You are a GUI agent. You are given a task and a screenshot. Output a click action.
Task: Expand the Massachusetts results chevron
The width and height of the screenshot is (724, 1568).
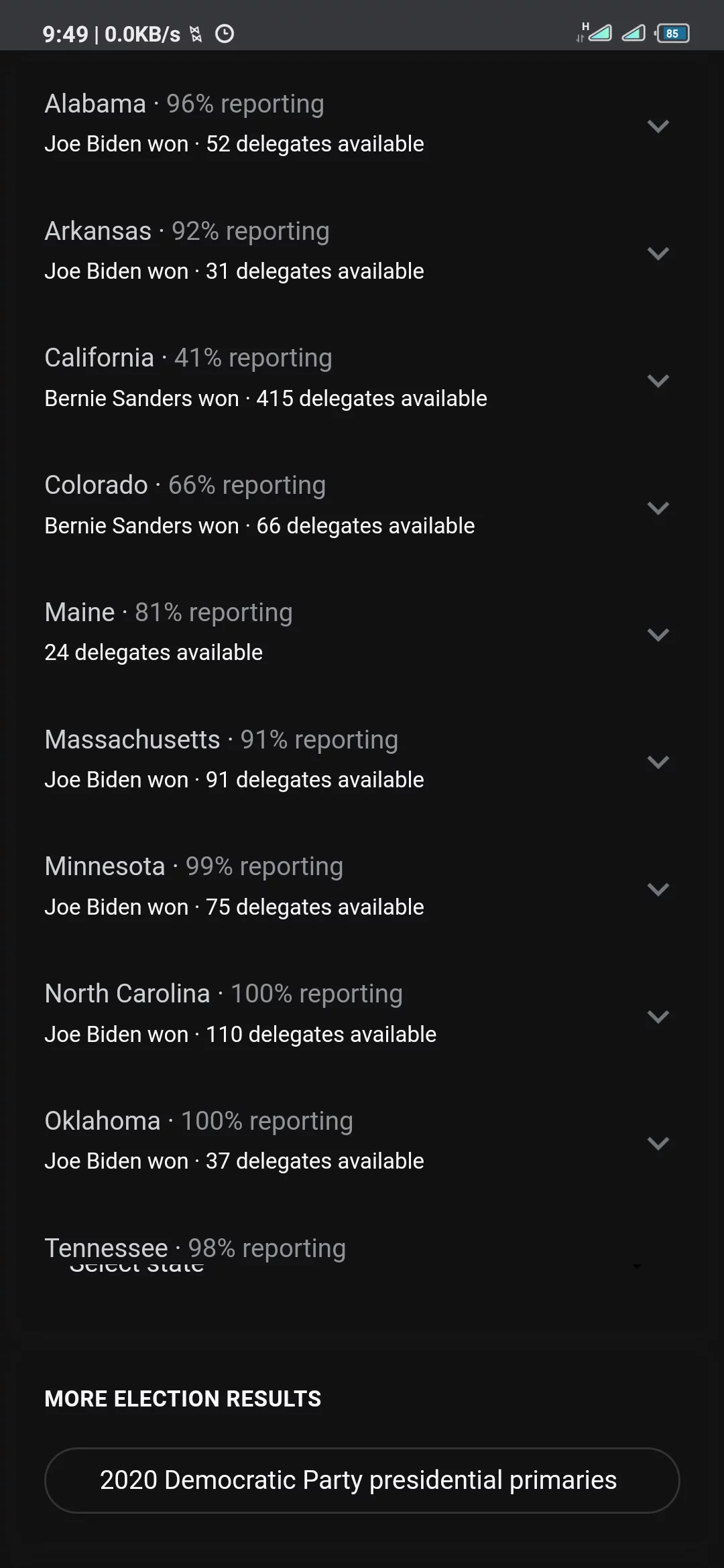click(x=658, y=762)
